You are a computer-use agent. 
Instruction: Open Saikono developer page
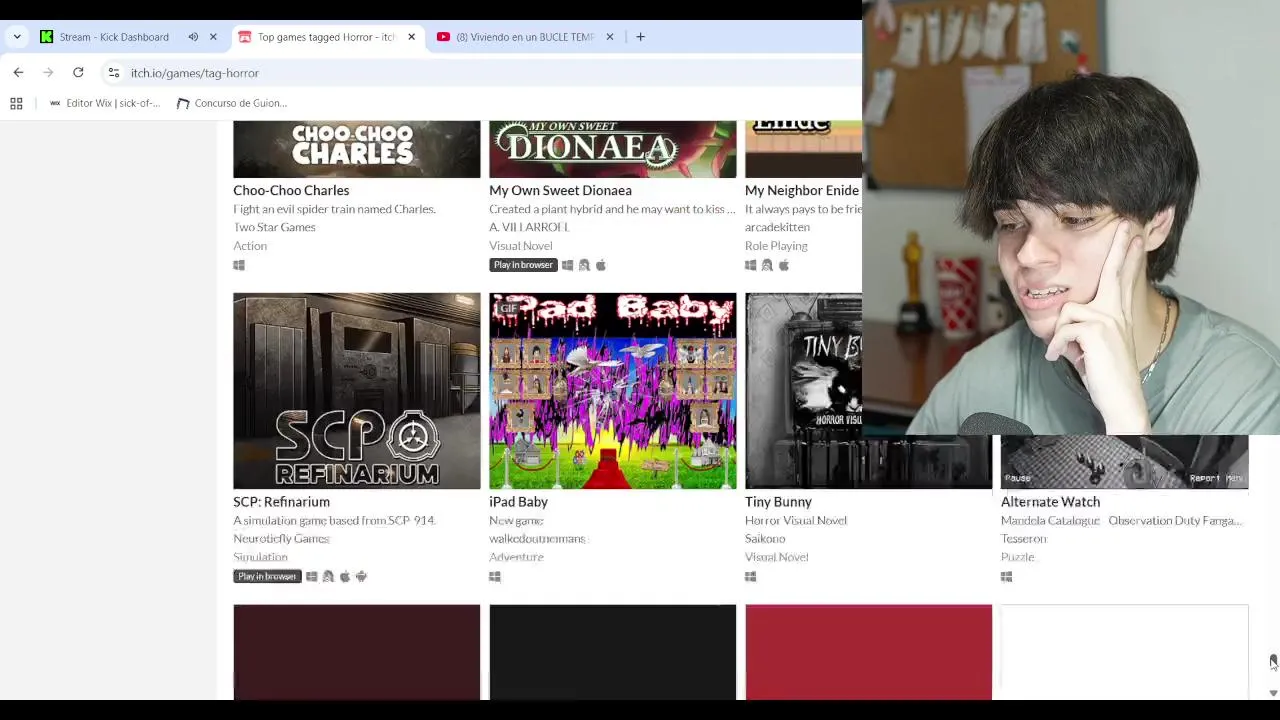coord(765,539)
